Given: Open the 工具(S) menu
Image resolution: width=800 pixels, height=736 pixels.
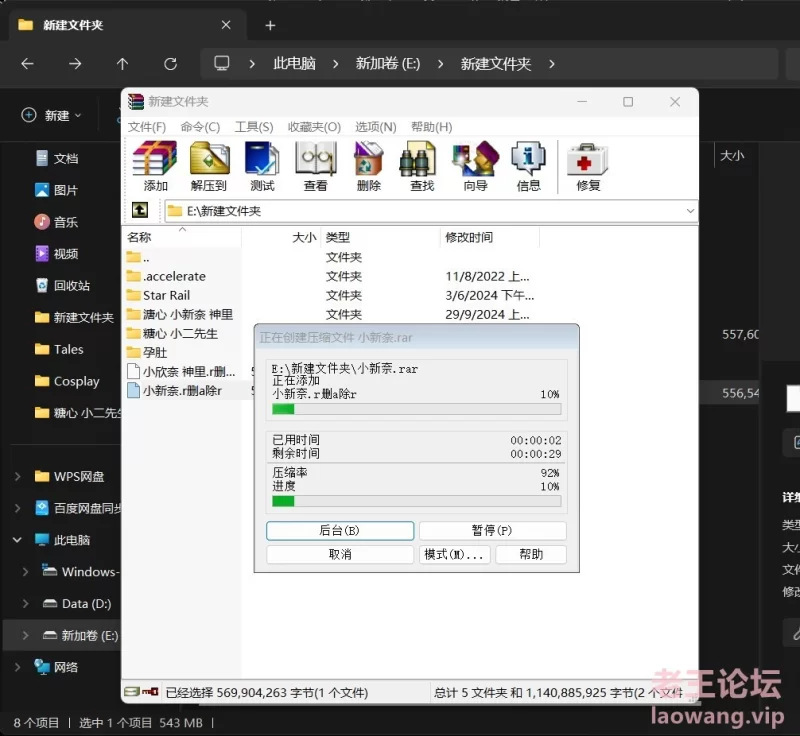Looking at the screenshot, I should [254, 126].
